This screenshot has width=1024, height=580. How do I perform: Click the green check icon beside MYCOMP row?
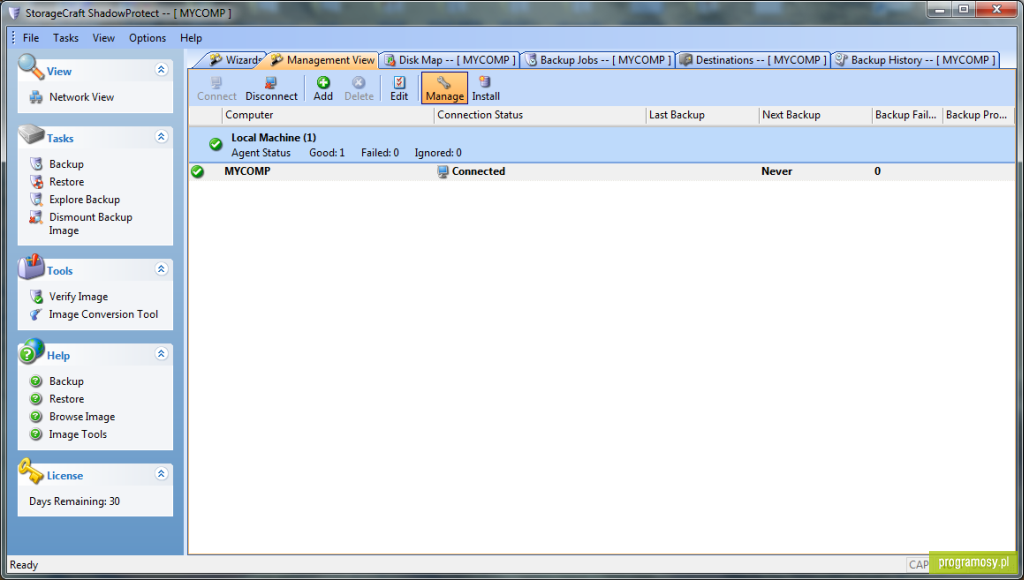[197, 171]
